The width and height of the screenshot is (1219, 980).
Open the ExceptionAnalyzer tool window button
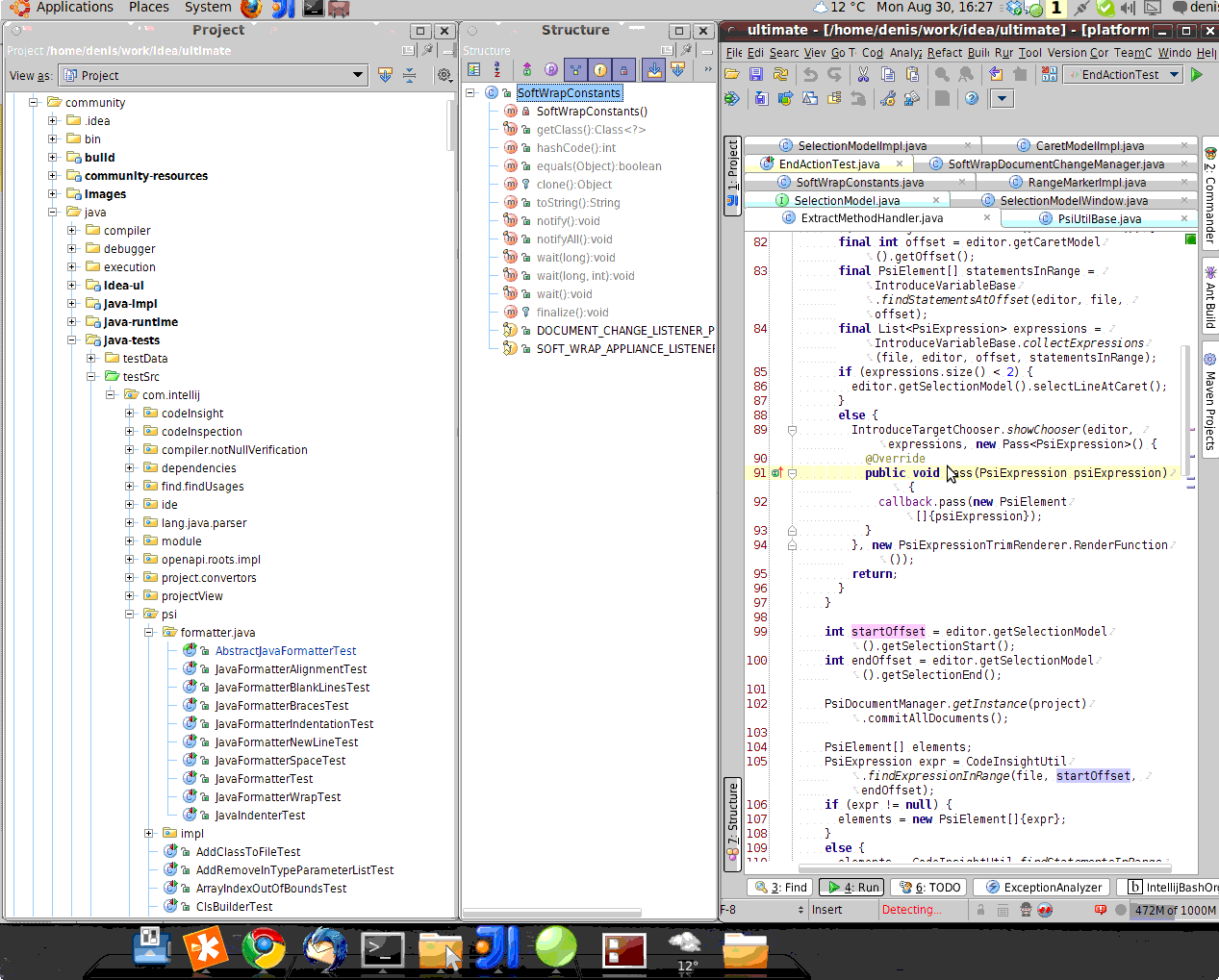[x=1042, y=887]
